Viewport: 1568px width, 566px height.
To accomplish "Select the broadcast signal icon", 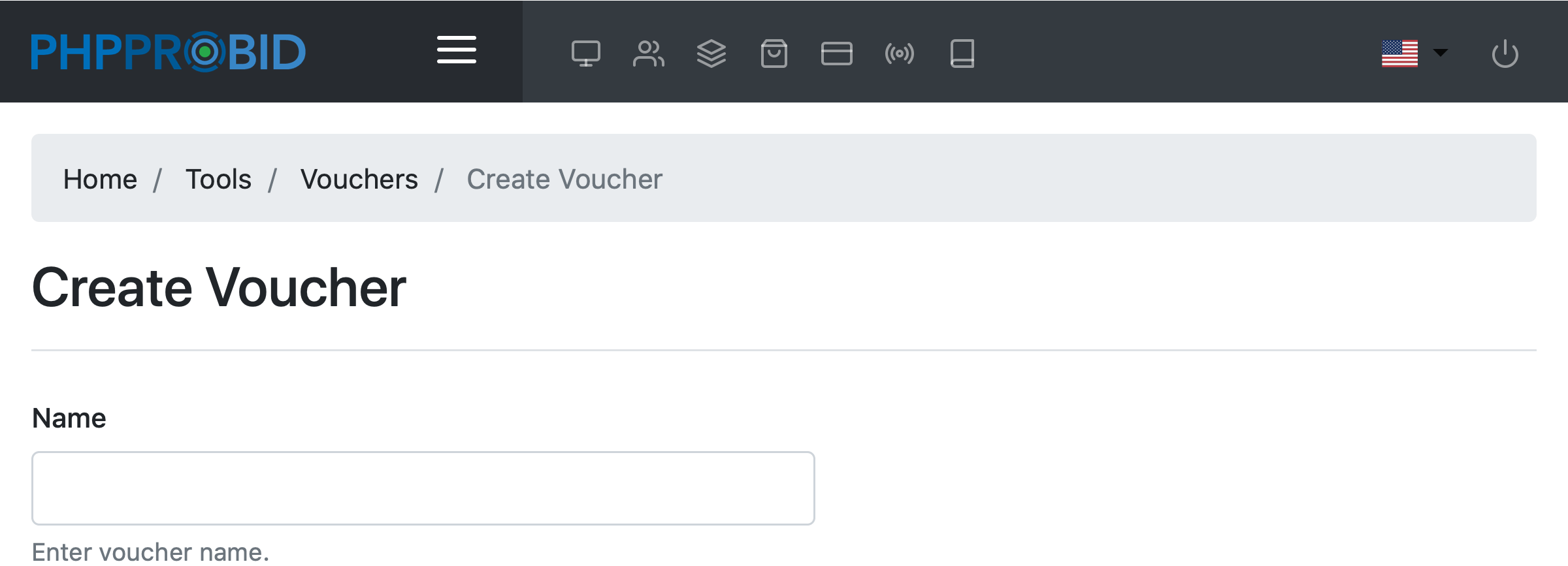I will 899,54.
